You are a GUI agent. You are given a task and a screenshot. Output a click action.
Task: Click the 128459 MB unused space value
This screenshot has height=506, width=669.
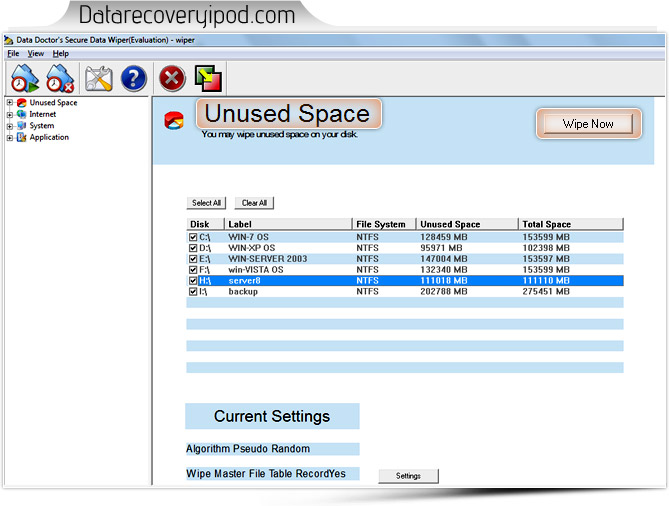(444, 237)
